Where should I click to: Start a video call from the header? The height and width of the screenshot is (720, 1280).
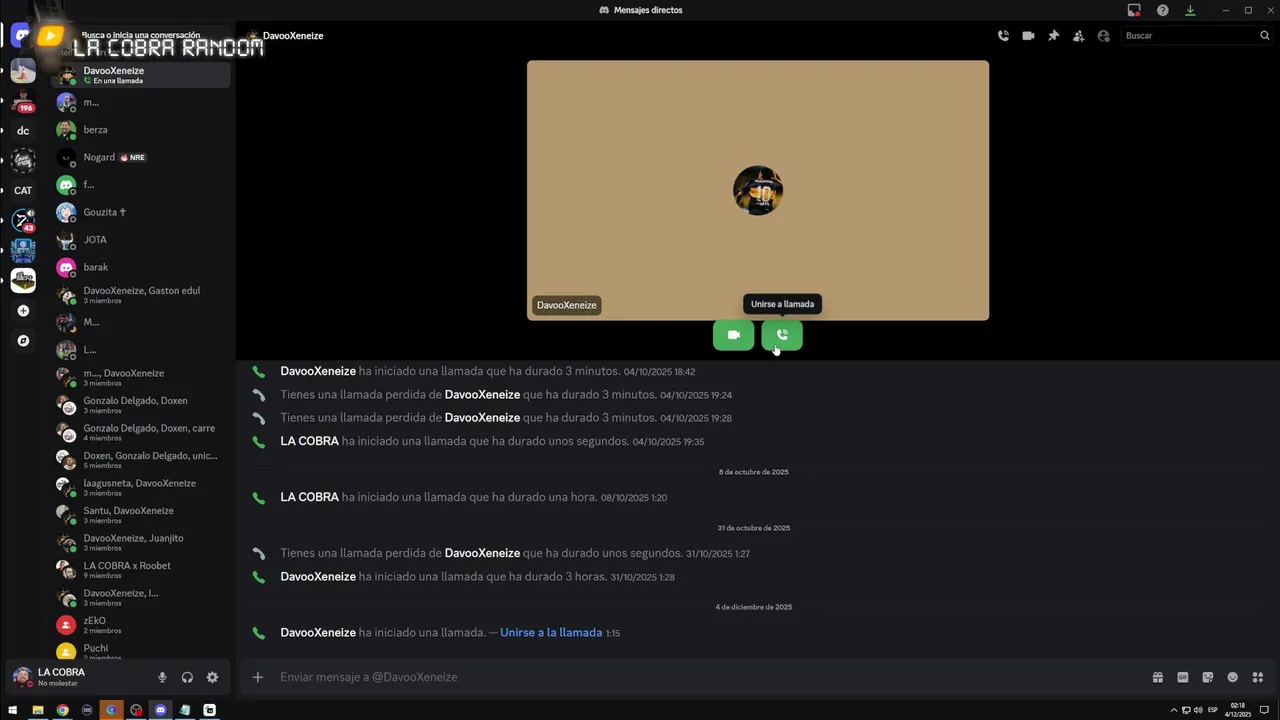click(x=1028, y=36)
